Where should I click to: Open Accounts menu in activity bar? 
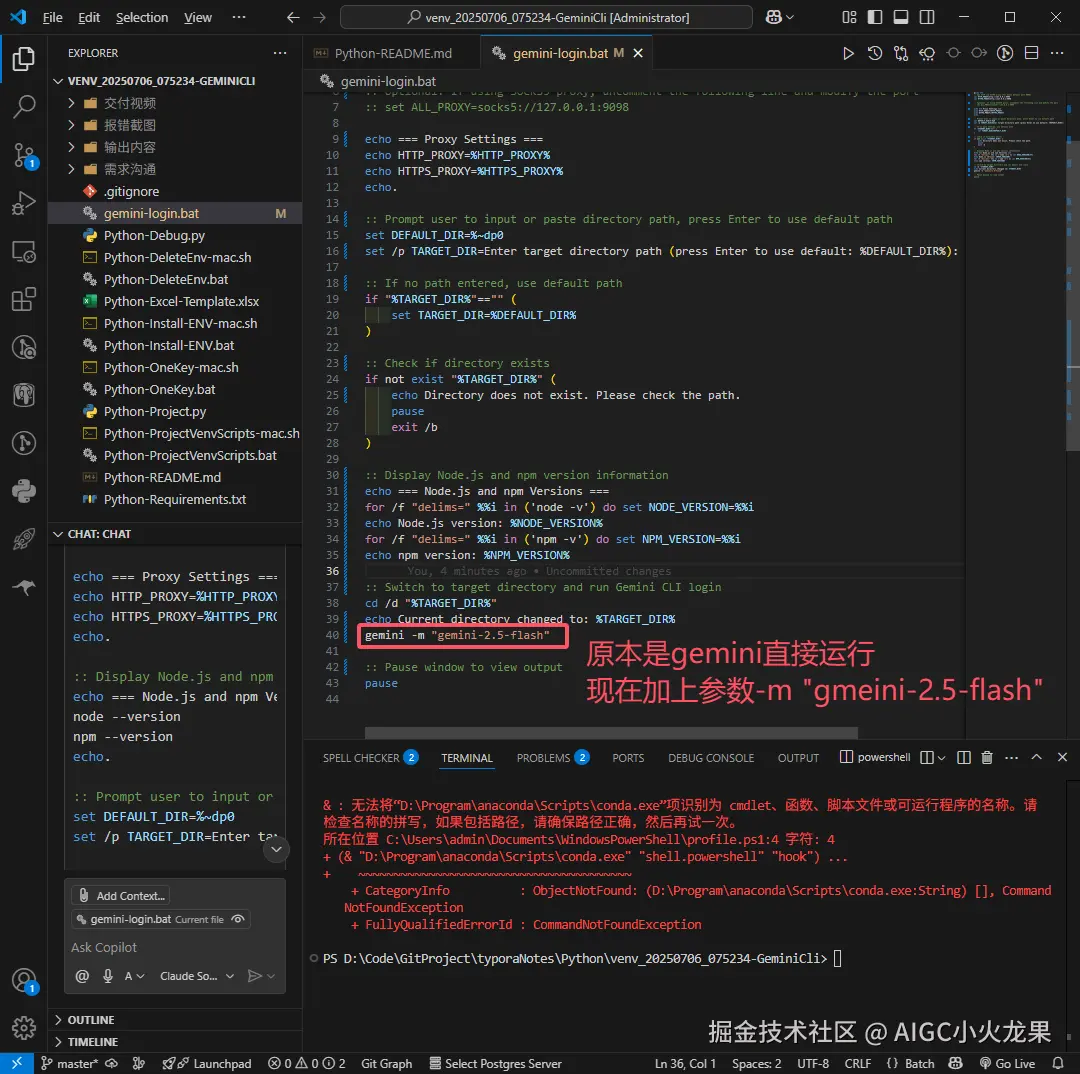coord(23,980)
